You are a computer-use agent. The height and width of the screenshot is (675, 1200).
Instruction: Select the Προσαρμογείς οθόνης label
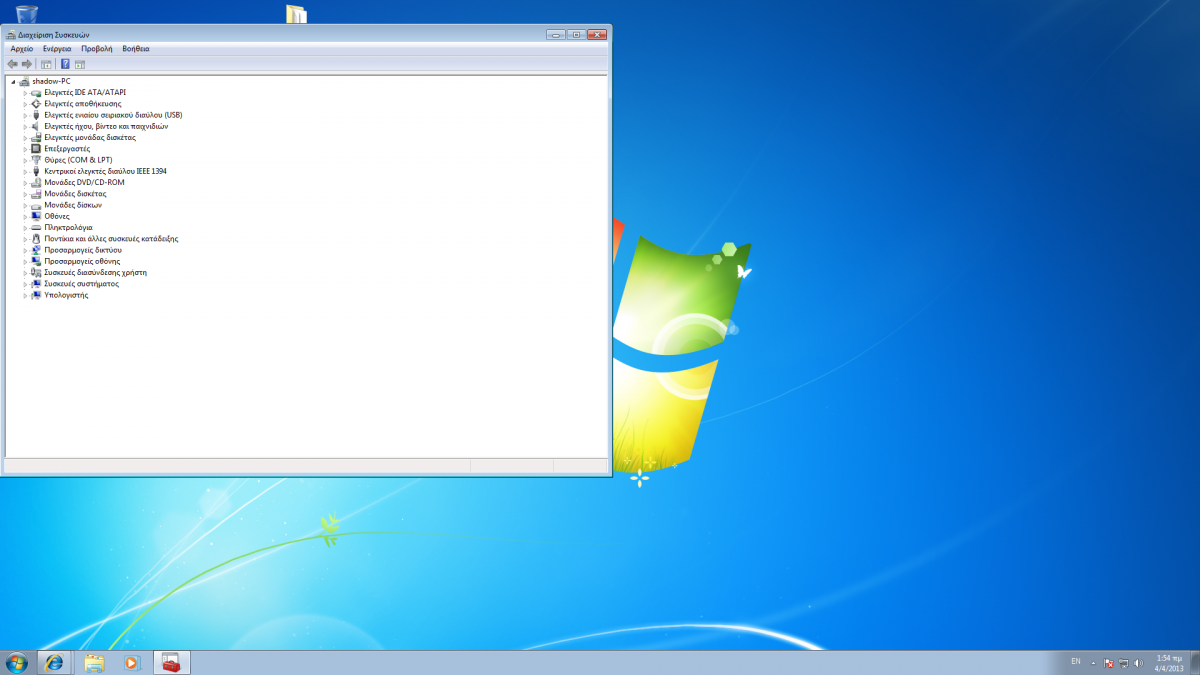[x=82, y=261]
